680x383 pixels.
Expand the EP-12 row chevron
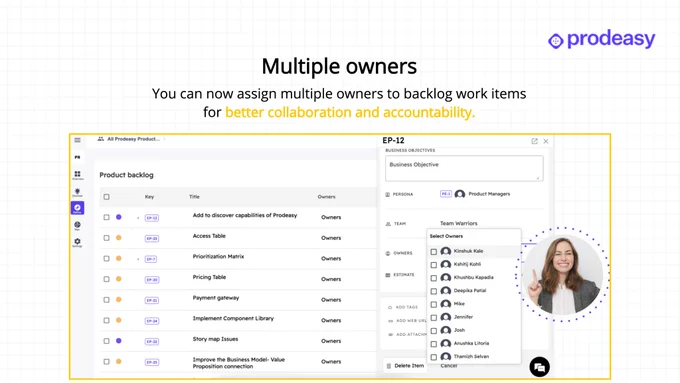click(x=138, y=218)
